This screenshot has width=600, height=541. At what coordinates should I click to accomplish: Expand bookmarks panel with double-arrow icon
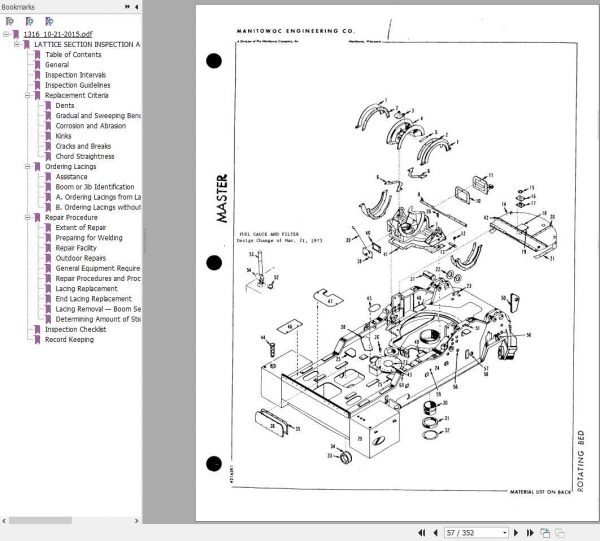tap(127, 7)
